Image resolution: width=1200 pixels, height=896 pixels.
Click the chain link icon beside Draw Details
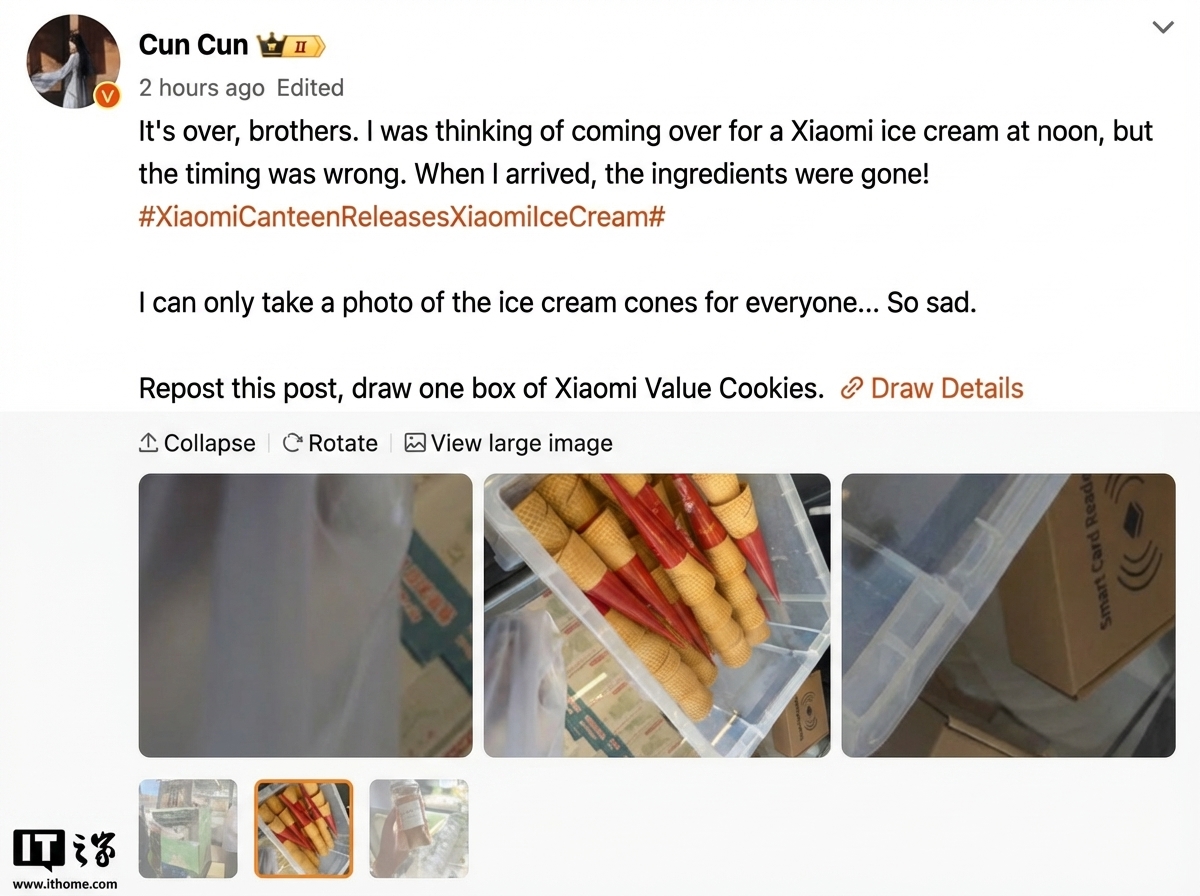852,389
